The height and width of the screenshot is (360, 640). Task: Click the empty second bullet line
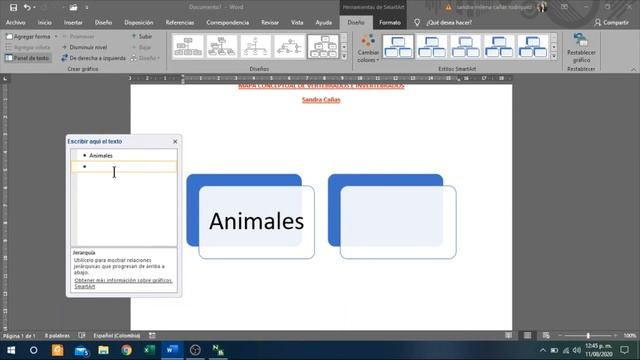tap(124, 167)
